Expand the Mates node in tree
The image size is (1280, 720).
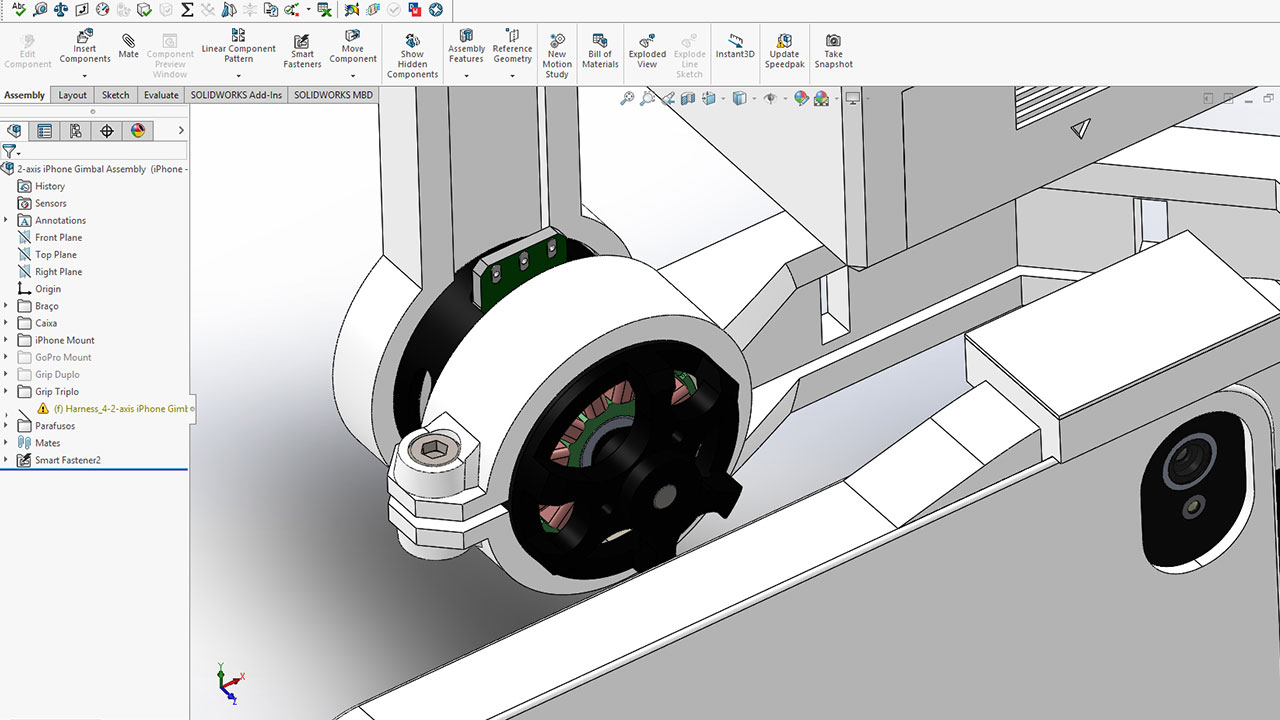[6, 443]
